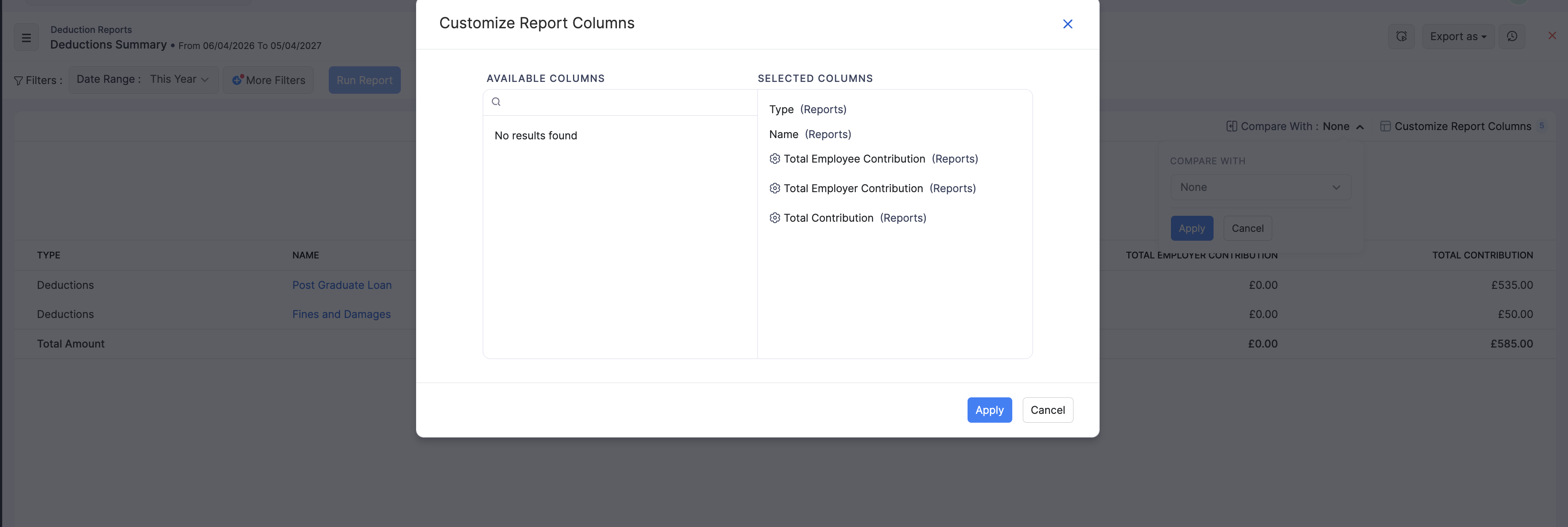Click the Deductions Summary report title

tap(108, 44)
